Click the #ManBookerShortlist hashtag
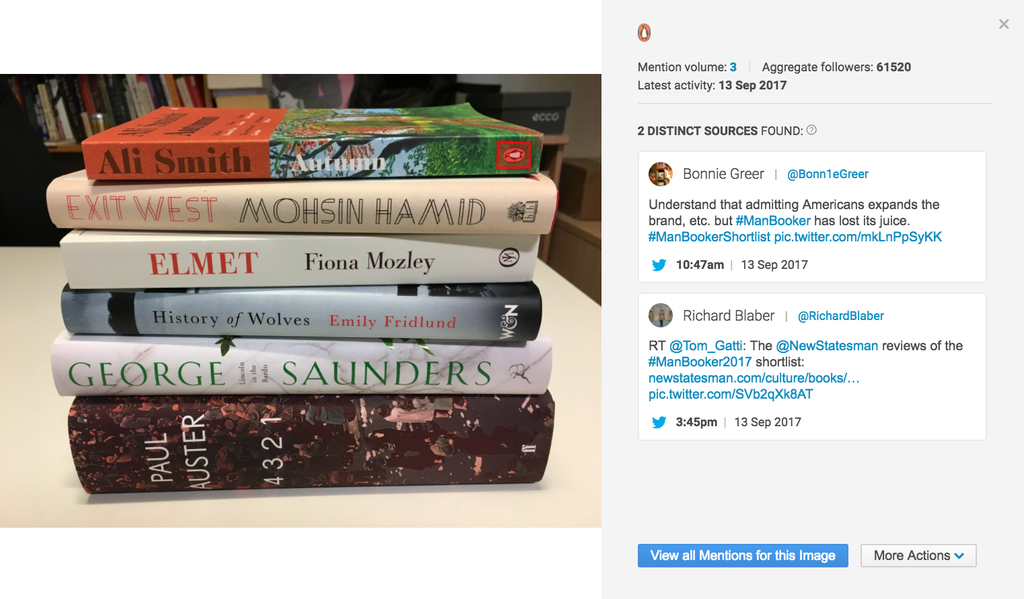1024x599 pixels. (x=709, y=237)
